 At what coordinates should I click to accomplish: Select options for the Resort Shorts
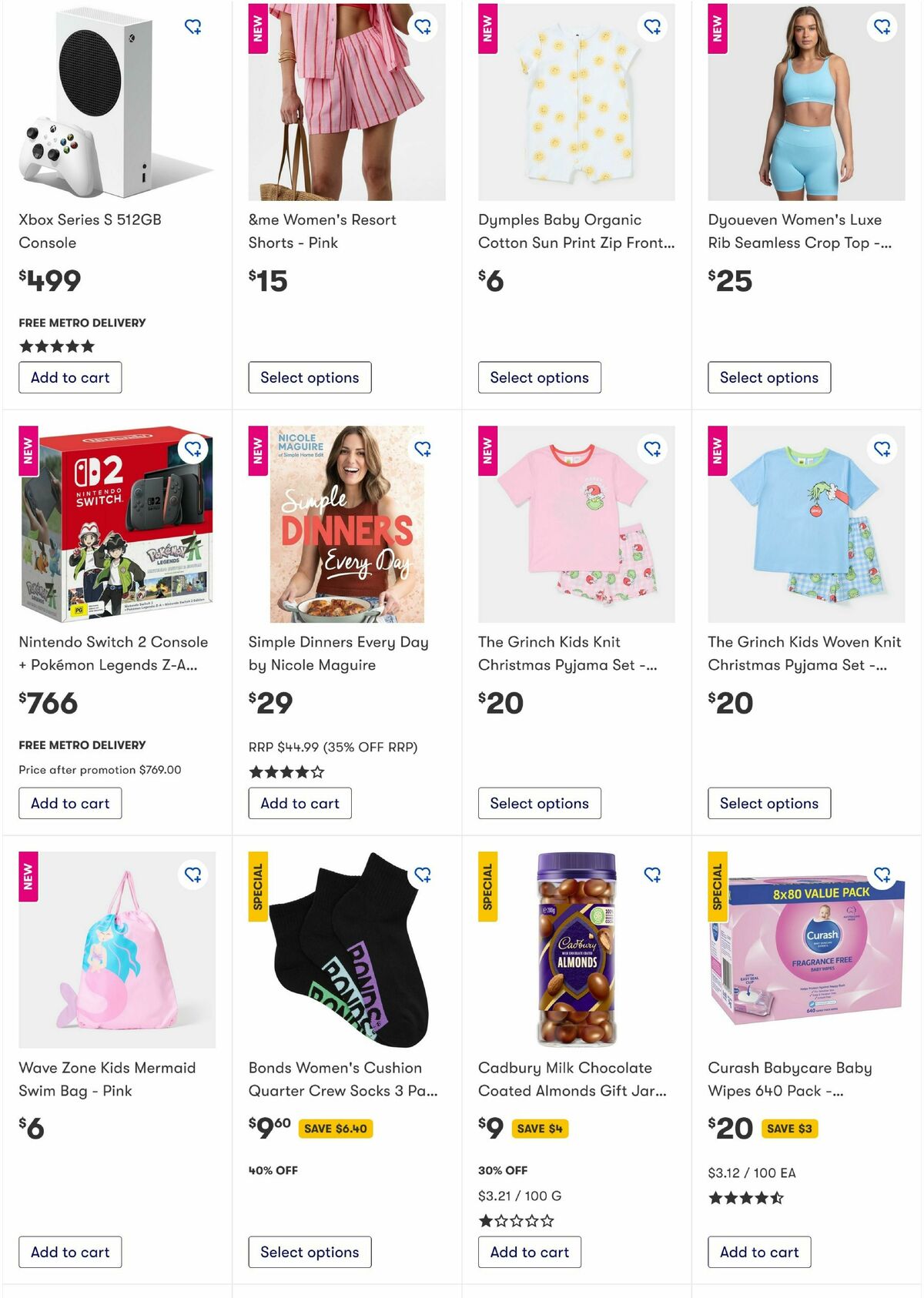(x=310, y=377)
